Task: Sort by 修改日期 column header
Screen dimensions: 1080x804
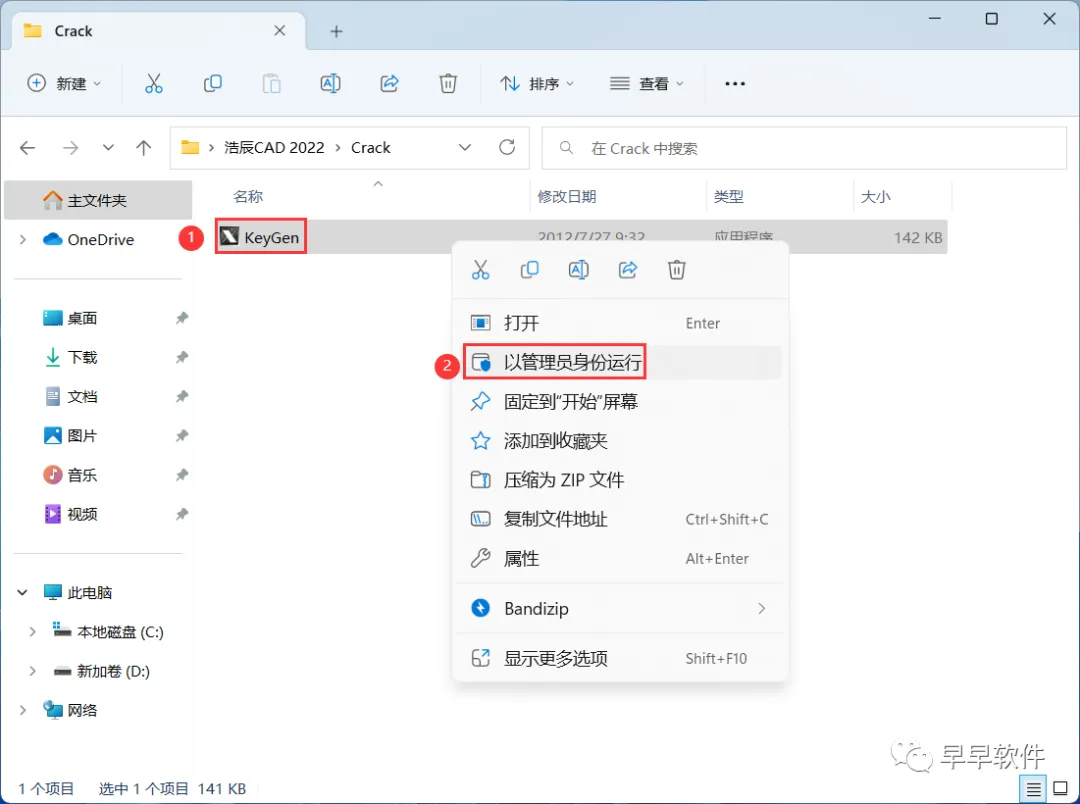Action: pyautogui.click(x=567, y=197)
